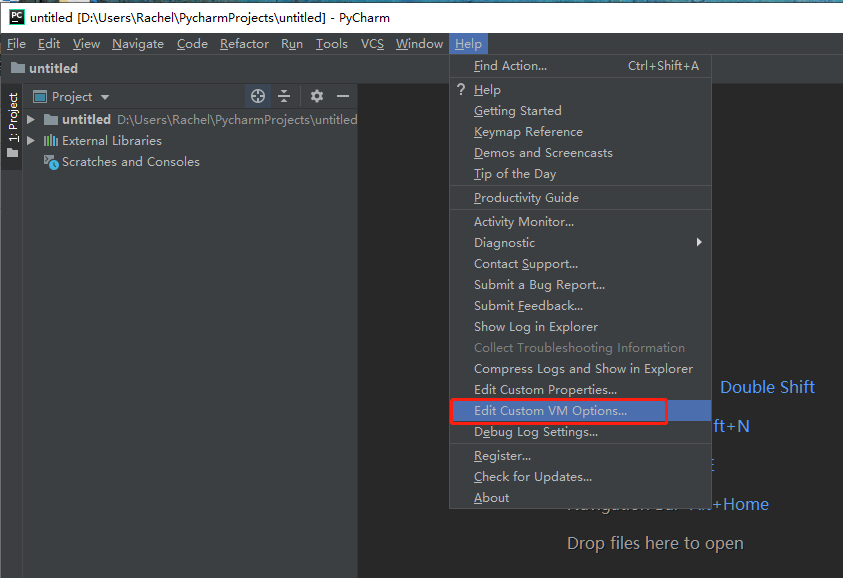The width and height of the screenshot is (843, 578).
Task: Click the "Double Shift" shortcut hint
Action: click(x=767, y=387)
